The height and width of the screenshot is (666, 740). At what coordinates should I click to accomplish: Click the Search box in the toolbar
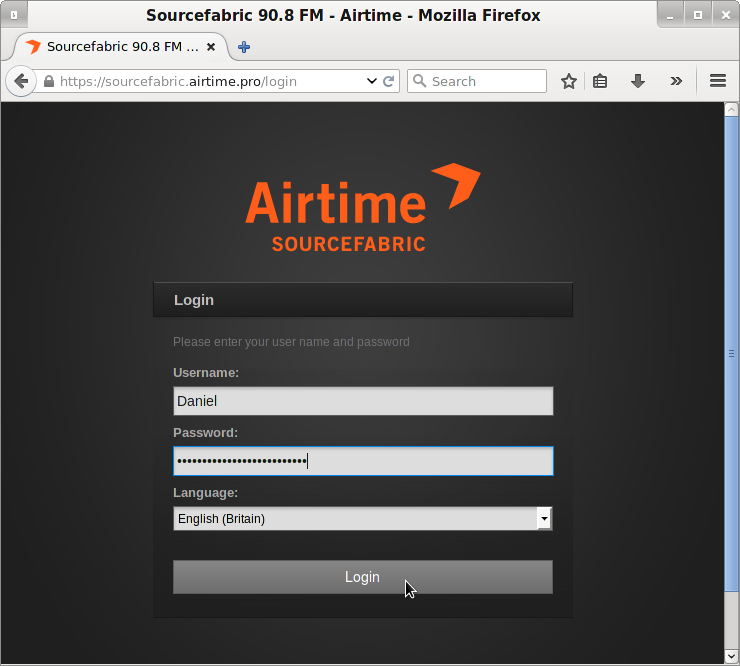477,81
